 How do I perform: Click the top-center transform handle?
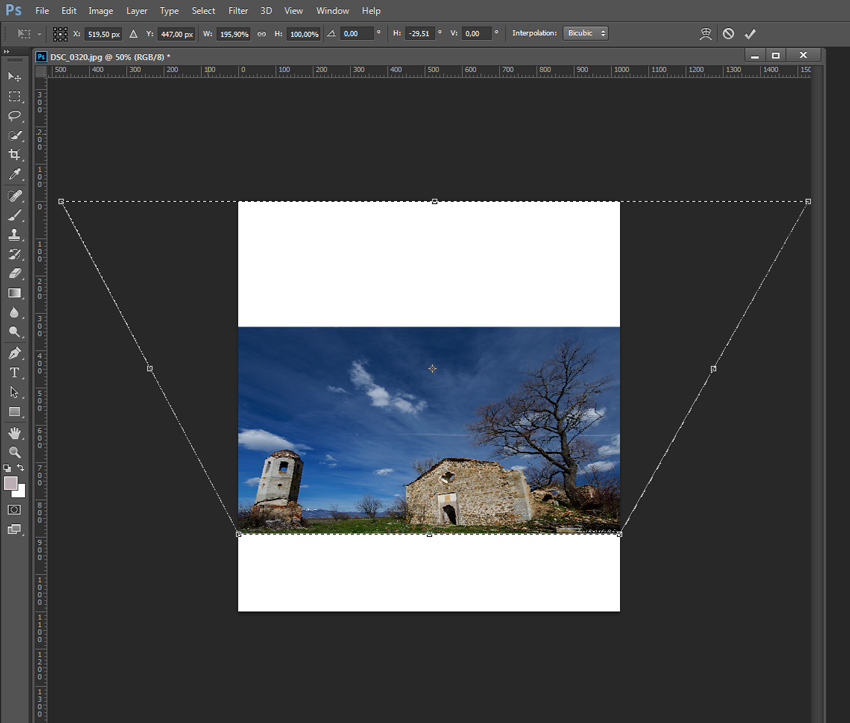(x=434, y=202)
